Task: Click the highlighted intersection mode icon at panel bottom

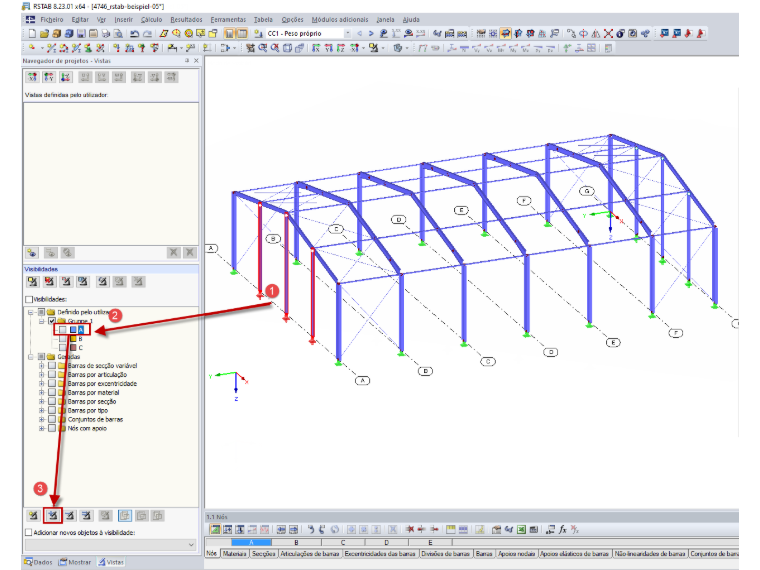Action: coord(125,515)
